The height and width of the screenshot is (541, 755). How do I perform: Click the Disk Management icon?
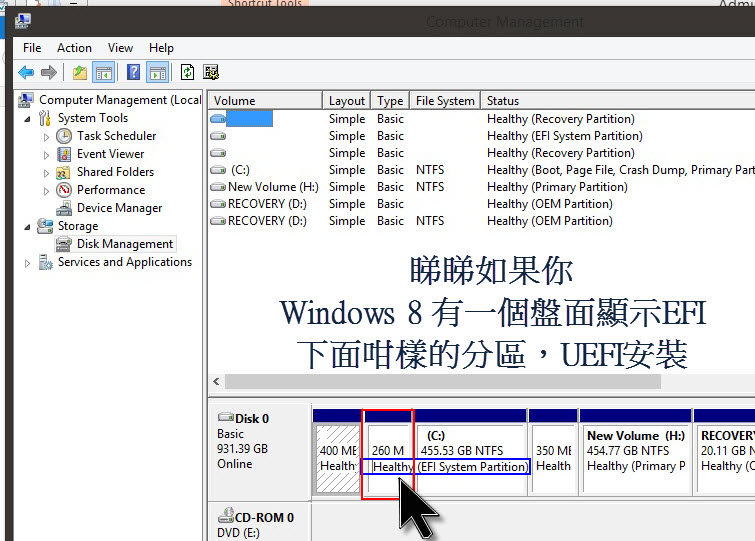(x=64, y=244)
